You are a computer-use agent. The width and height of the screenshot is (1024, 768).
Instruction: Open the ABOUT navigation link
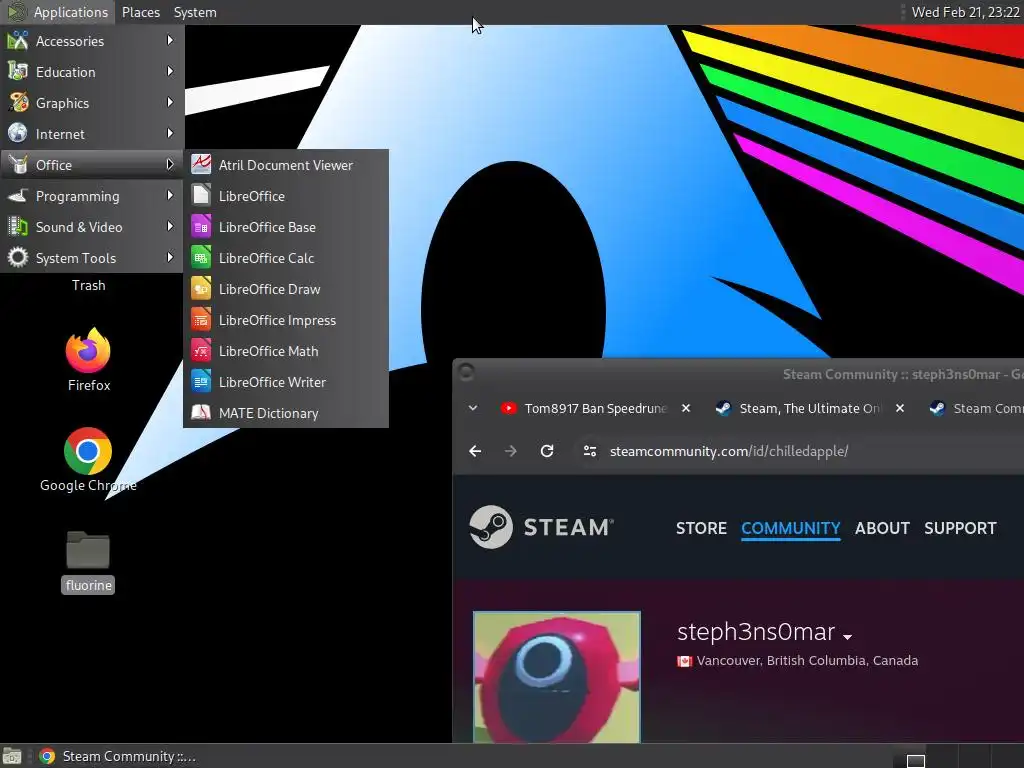tap(882, 528)
